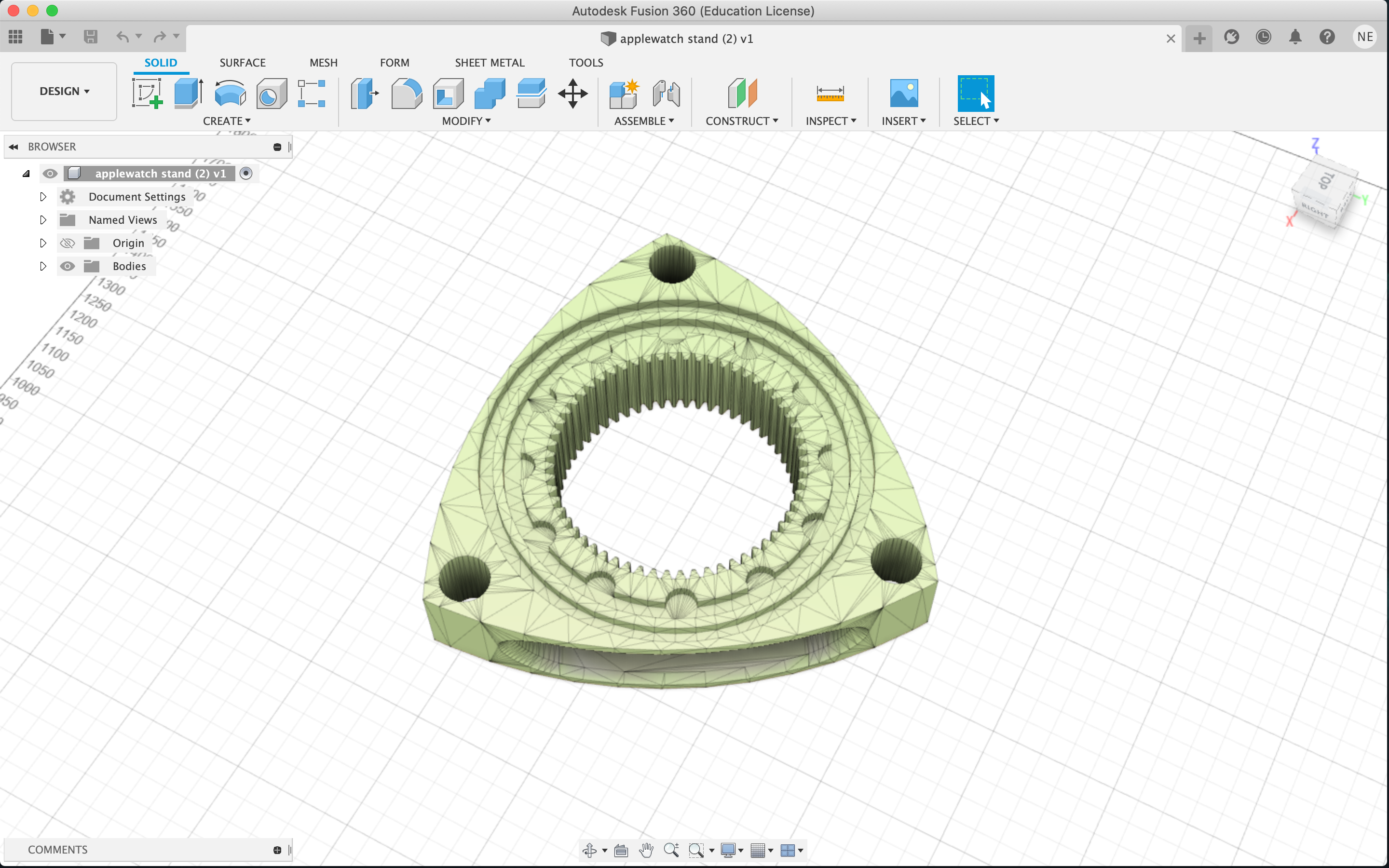Toggle visibility of Bodies folder
This screenshot has width=1389, height=868.
[x=68, y=266]
